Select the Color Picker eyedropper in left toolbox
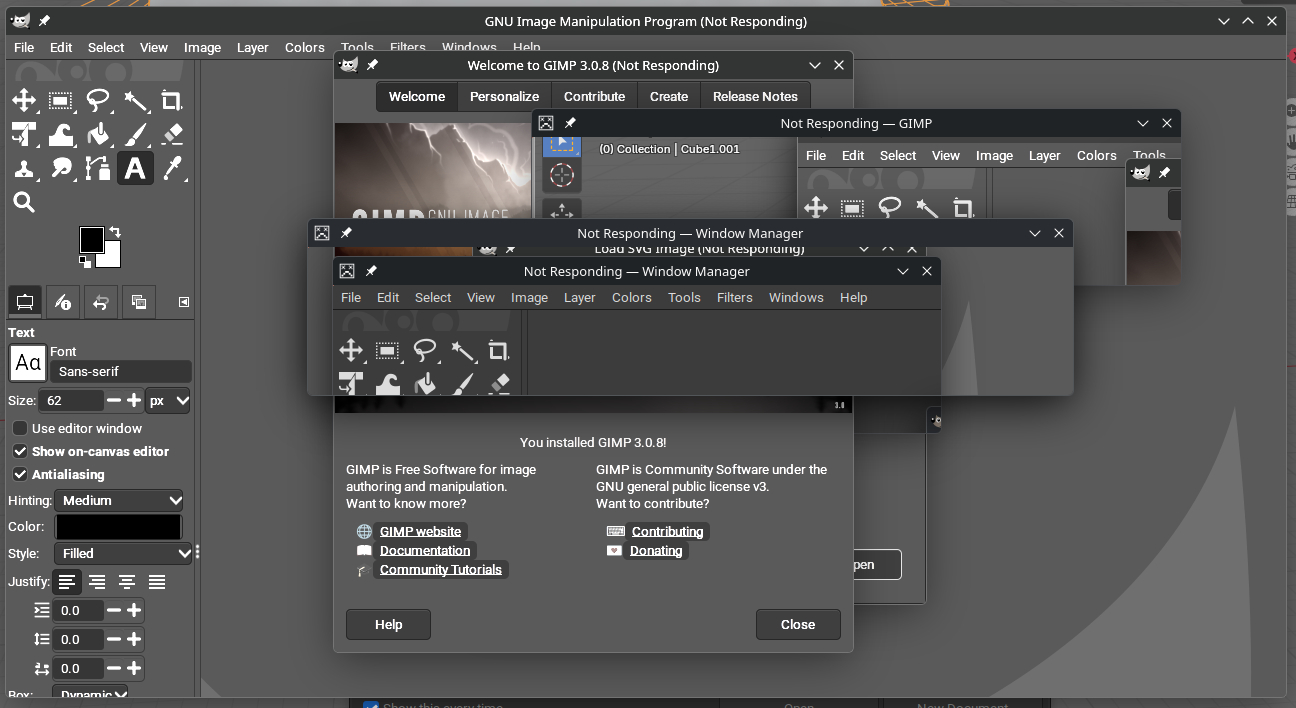 pos(172,168)
